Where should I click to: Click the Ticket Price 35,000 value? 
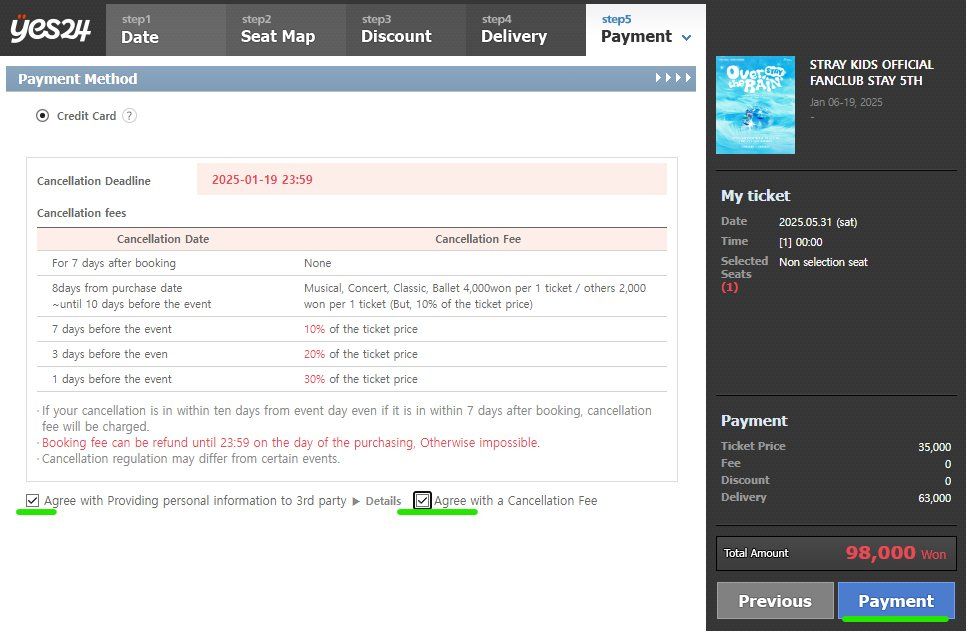(934, 447)
